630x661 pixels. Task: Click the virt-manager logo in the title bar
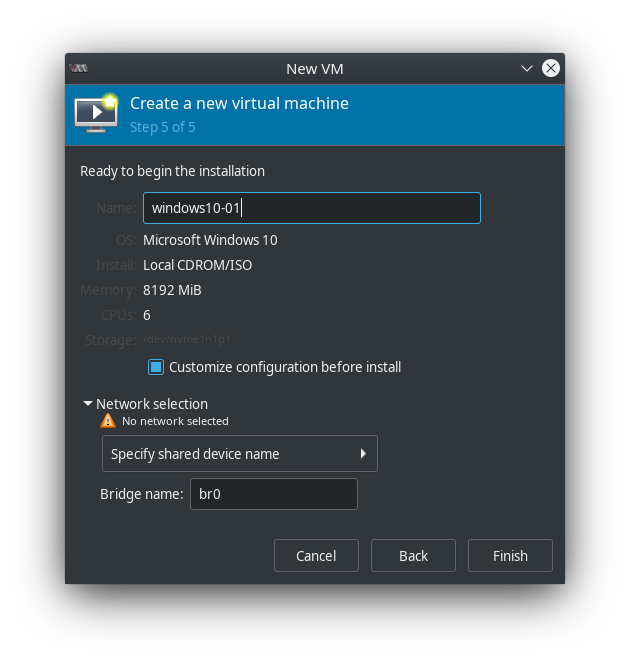tap(78, 68)
